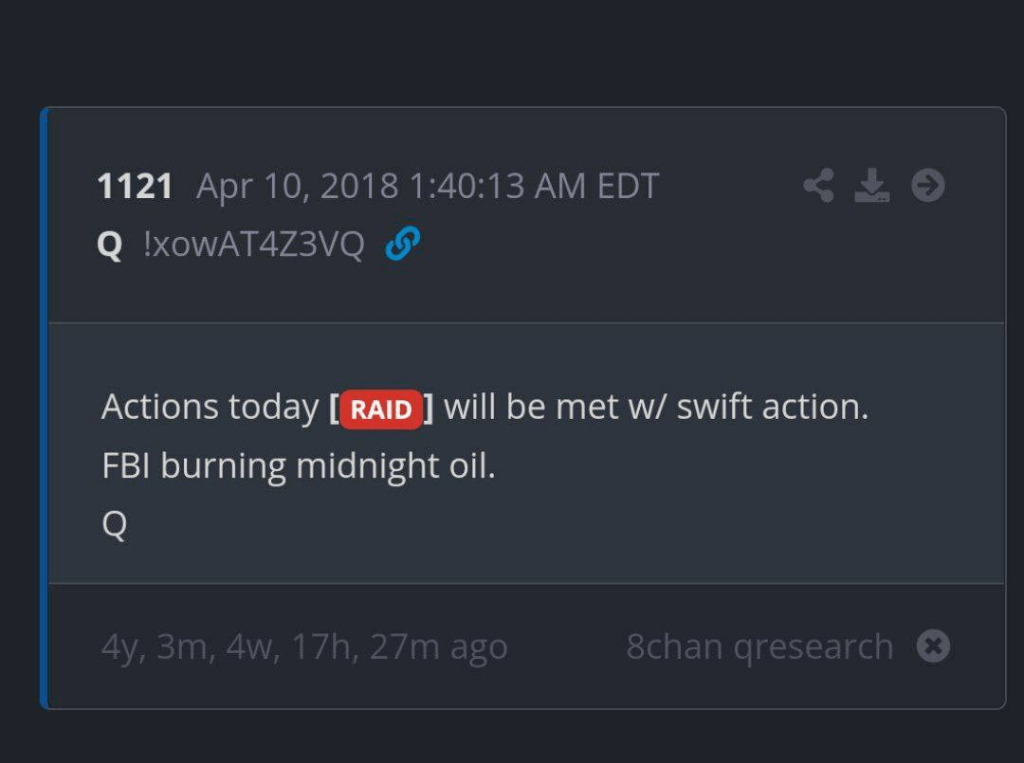This screenshot has width=1024, height=763.
Task: Click the right arrow circle icon
Action: pyautogui.click(x=928, y=186)
